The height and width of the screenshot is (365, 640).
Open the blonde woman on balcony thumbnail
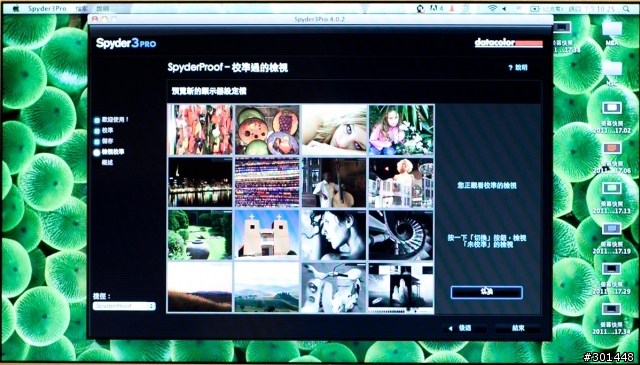pos(401,182)
